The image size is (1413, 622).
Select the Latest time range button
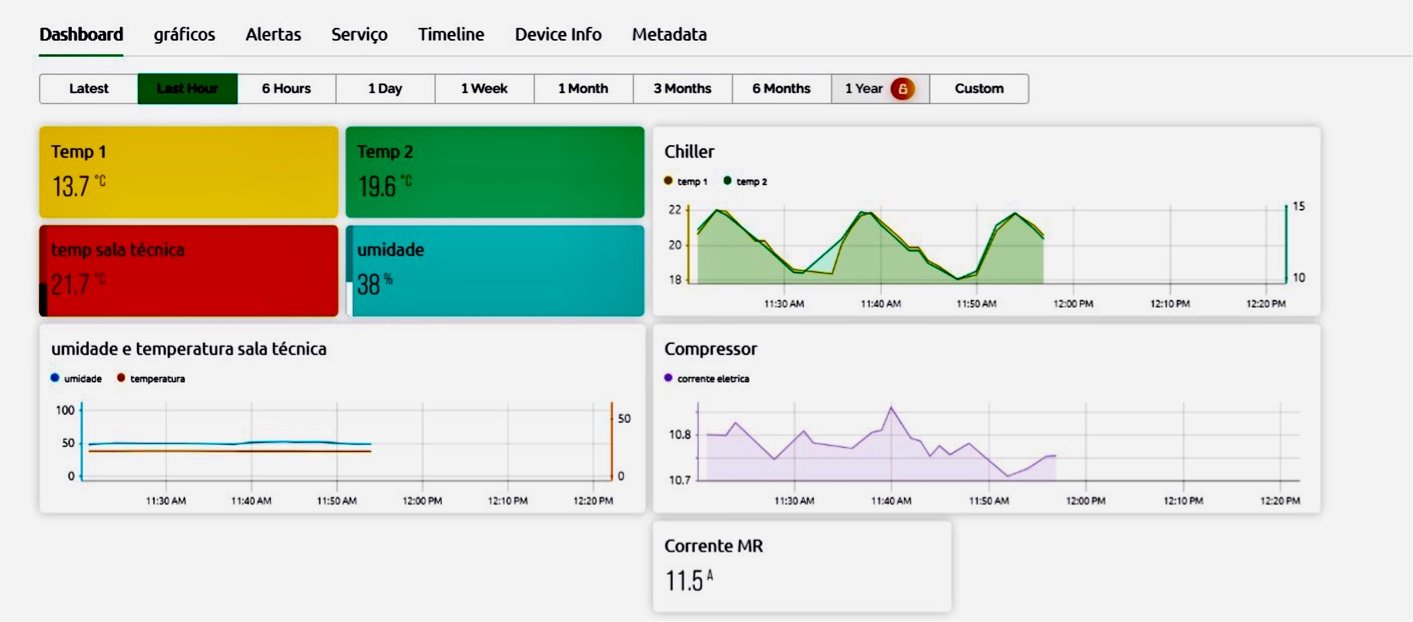[89, 89]
